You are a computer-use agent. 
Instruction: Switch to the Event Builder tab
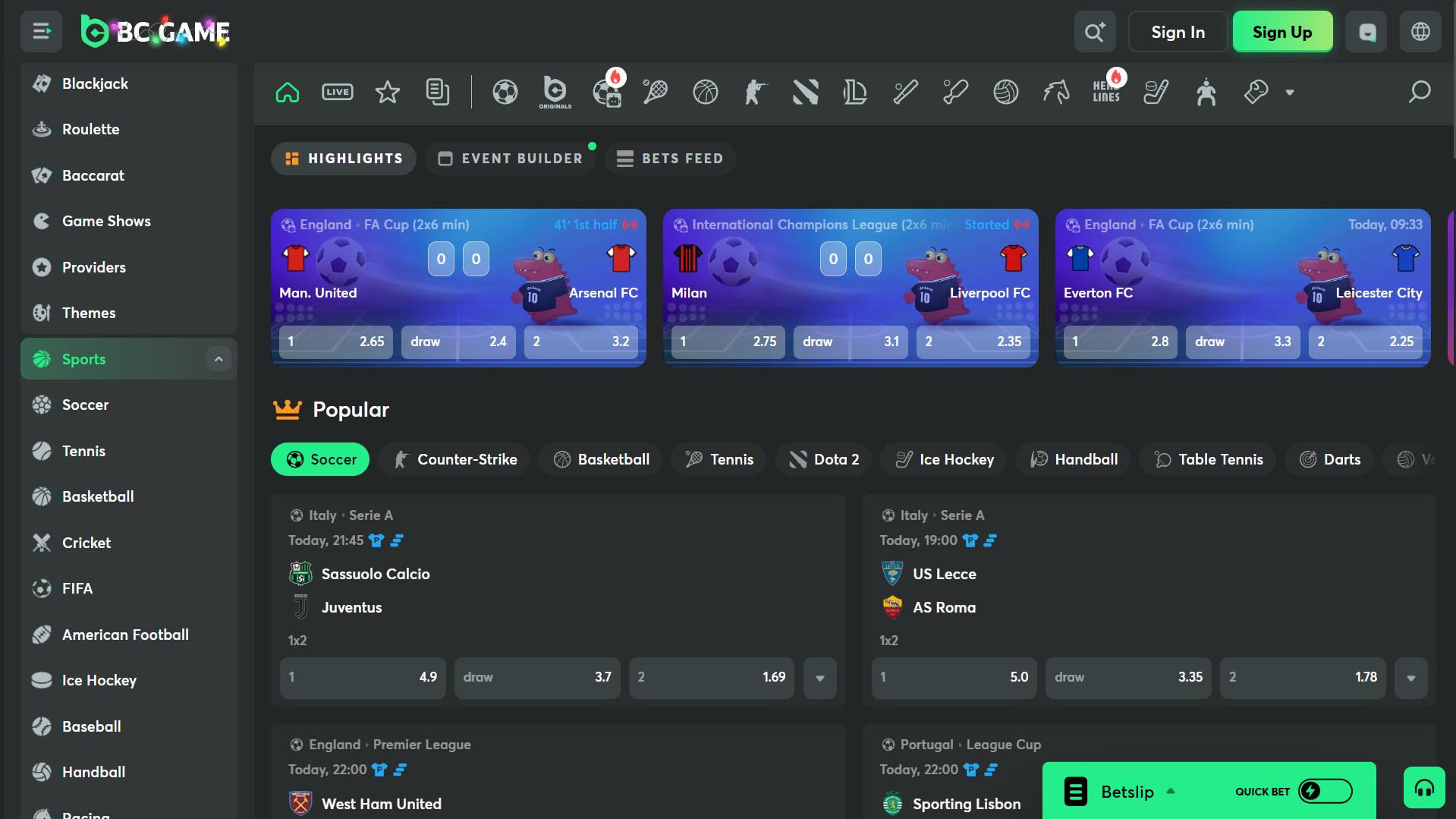[511, 159]
